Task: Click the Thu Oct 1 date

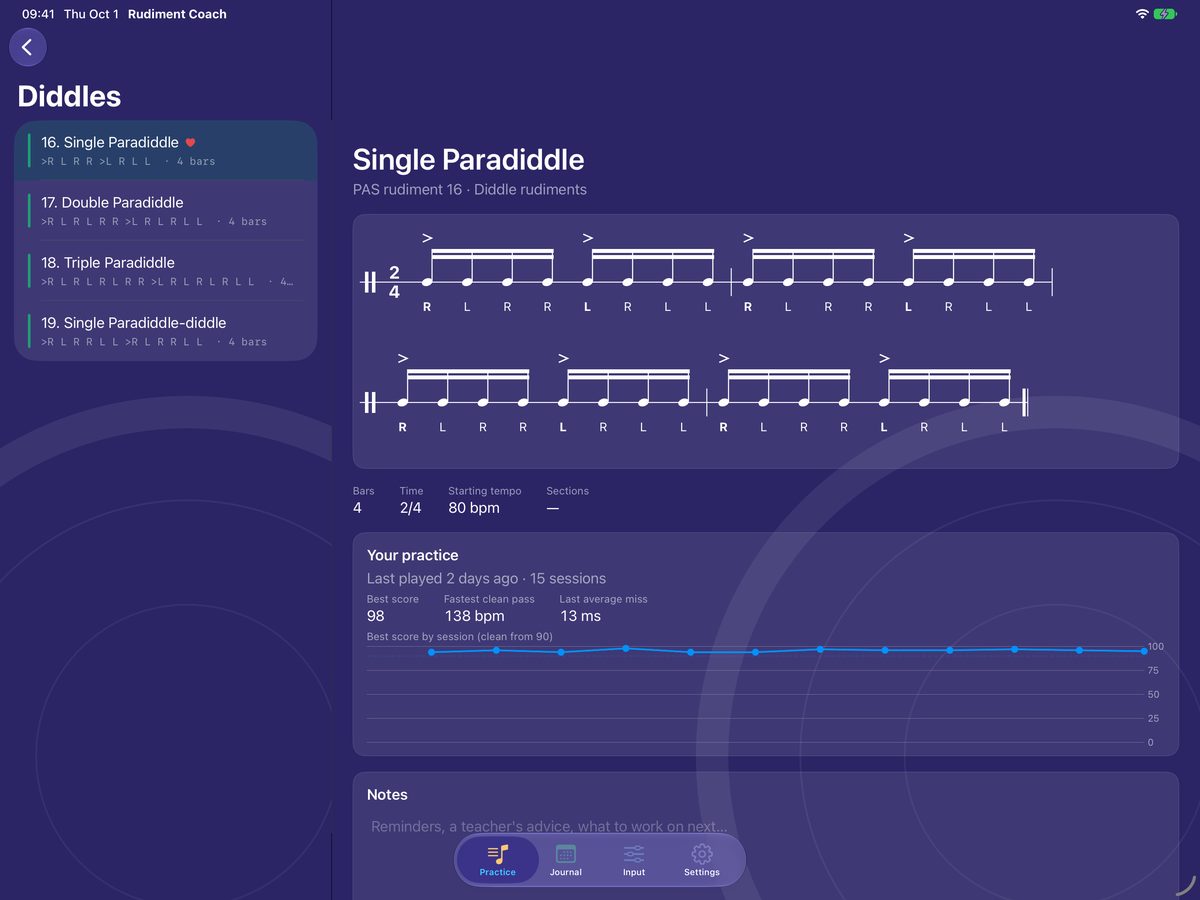Action: [91, 14]
